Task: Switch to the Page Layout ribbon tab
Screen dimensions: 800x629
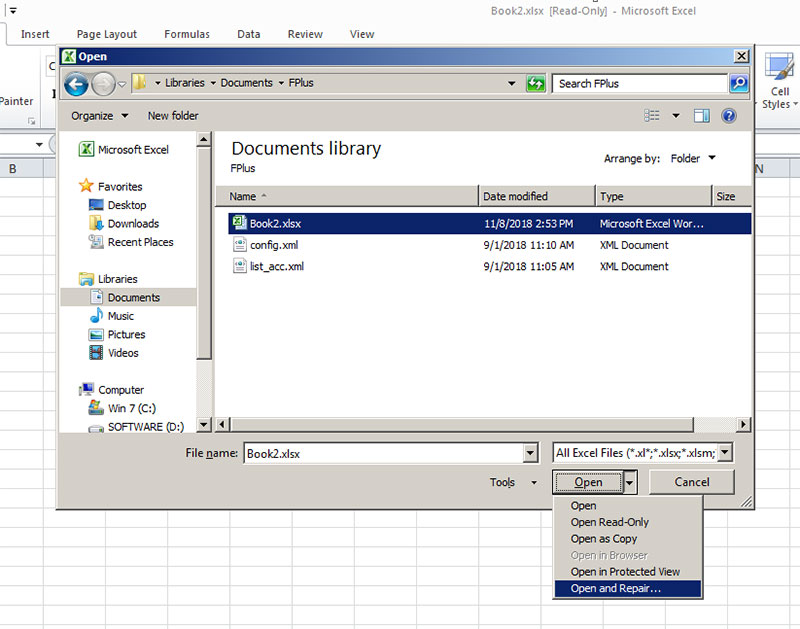Action: tap(107, 34)
